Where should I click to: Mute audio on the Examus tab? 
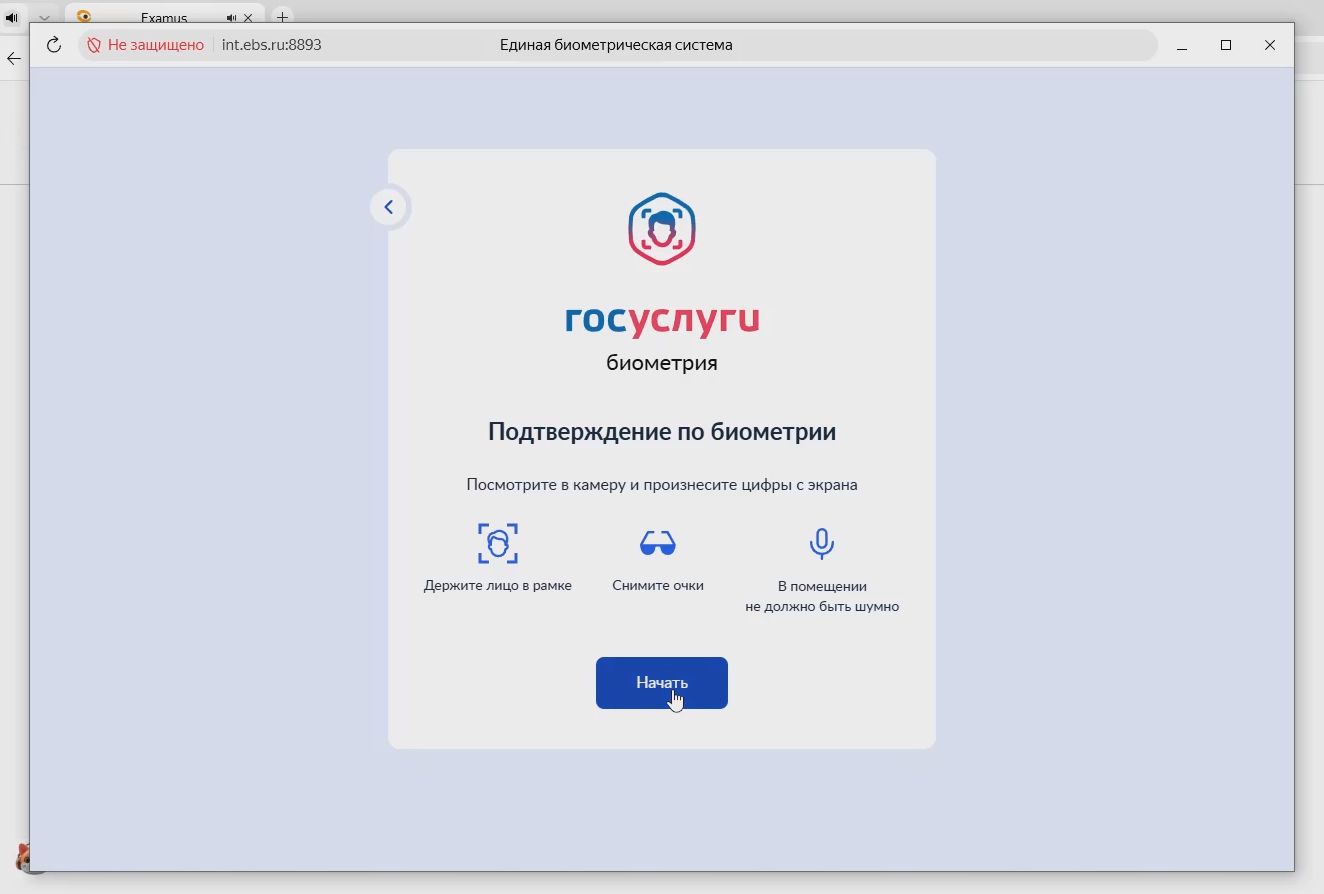[x=232, y=18]
